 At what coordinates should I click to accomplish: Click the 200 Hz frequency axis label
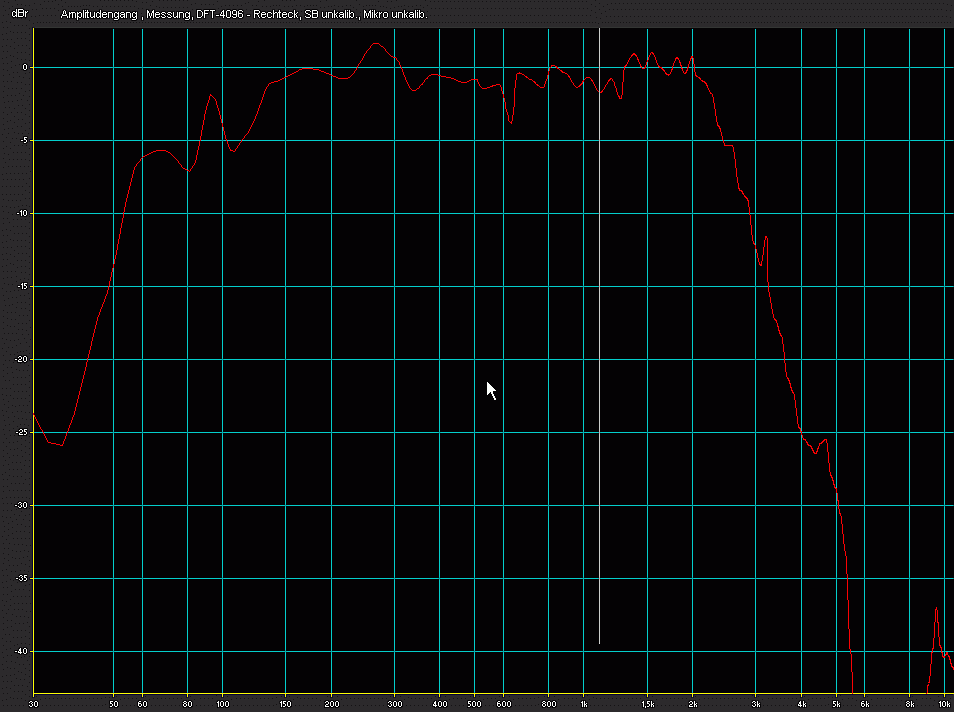pyautogui.click(x=331, y=703)
